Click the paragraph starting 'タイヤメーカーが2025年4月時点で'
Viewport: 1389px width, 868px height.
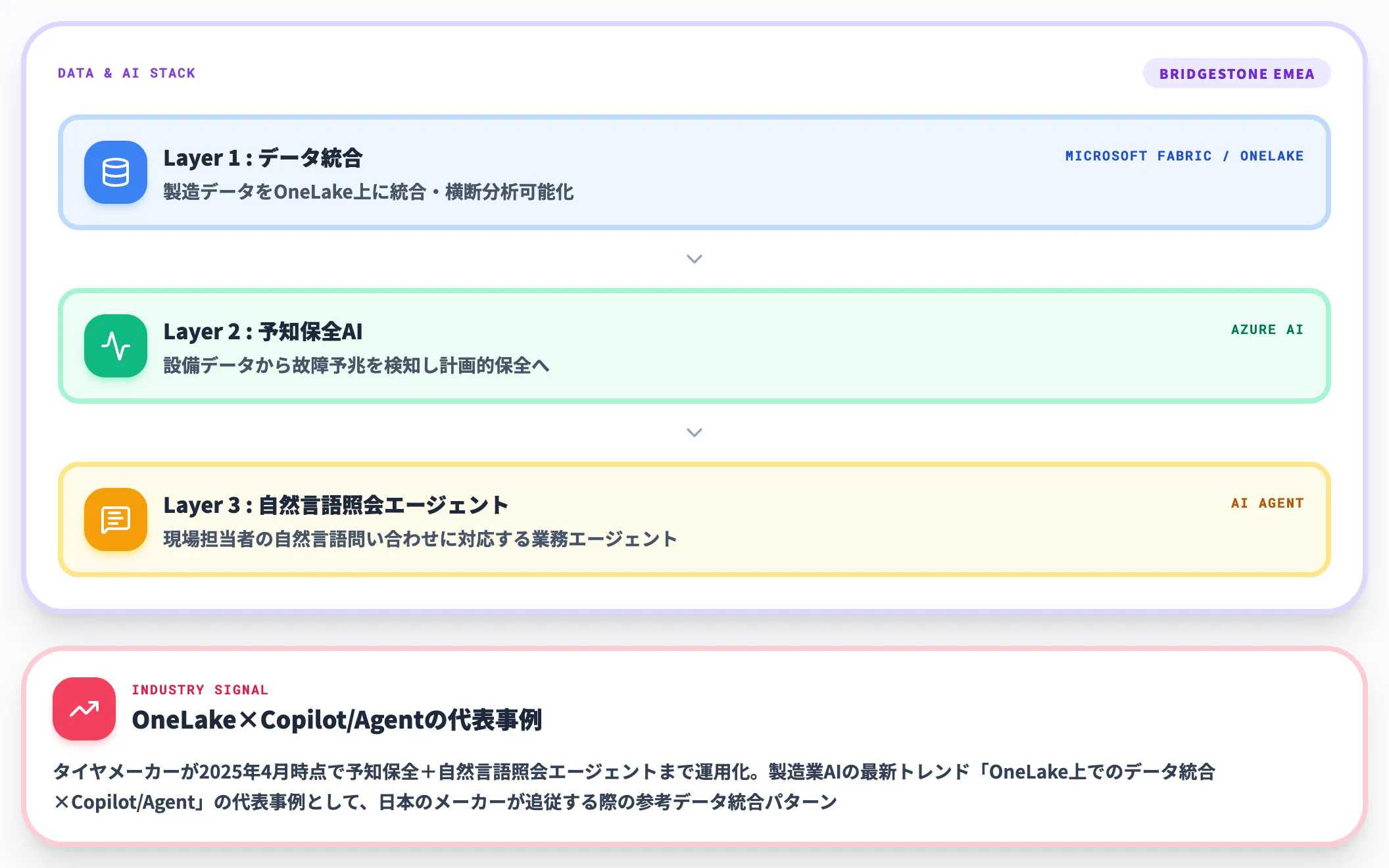(x=634, y=786)
